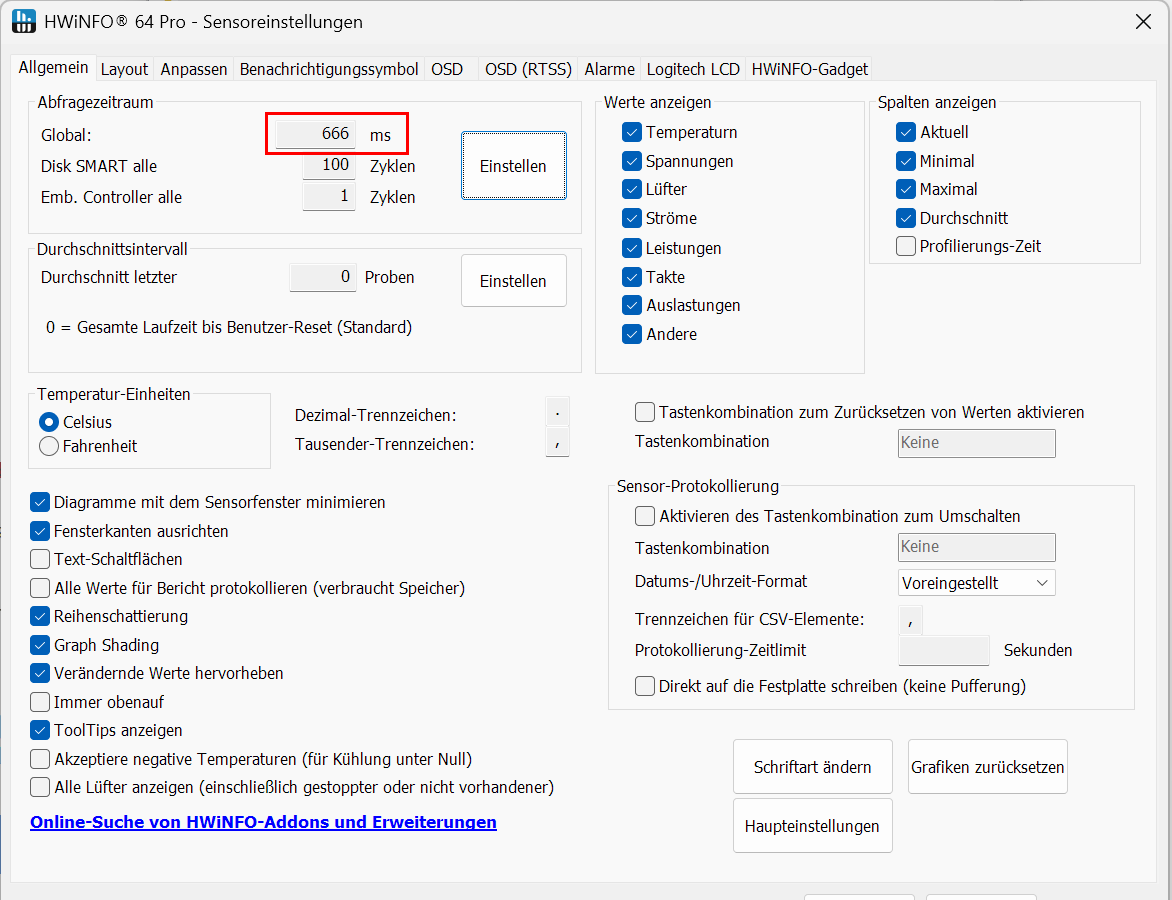Click the Sensor-Protokollierung Tastenkombination hotkey field

click(977, 547)
